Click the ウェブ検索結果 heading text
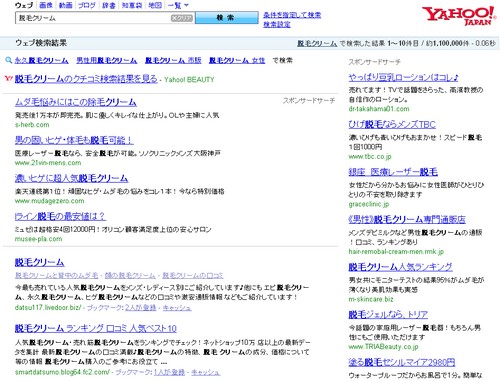 pos(41,43)
